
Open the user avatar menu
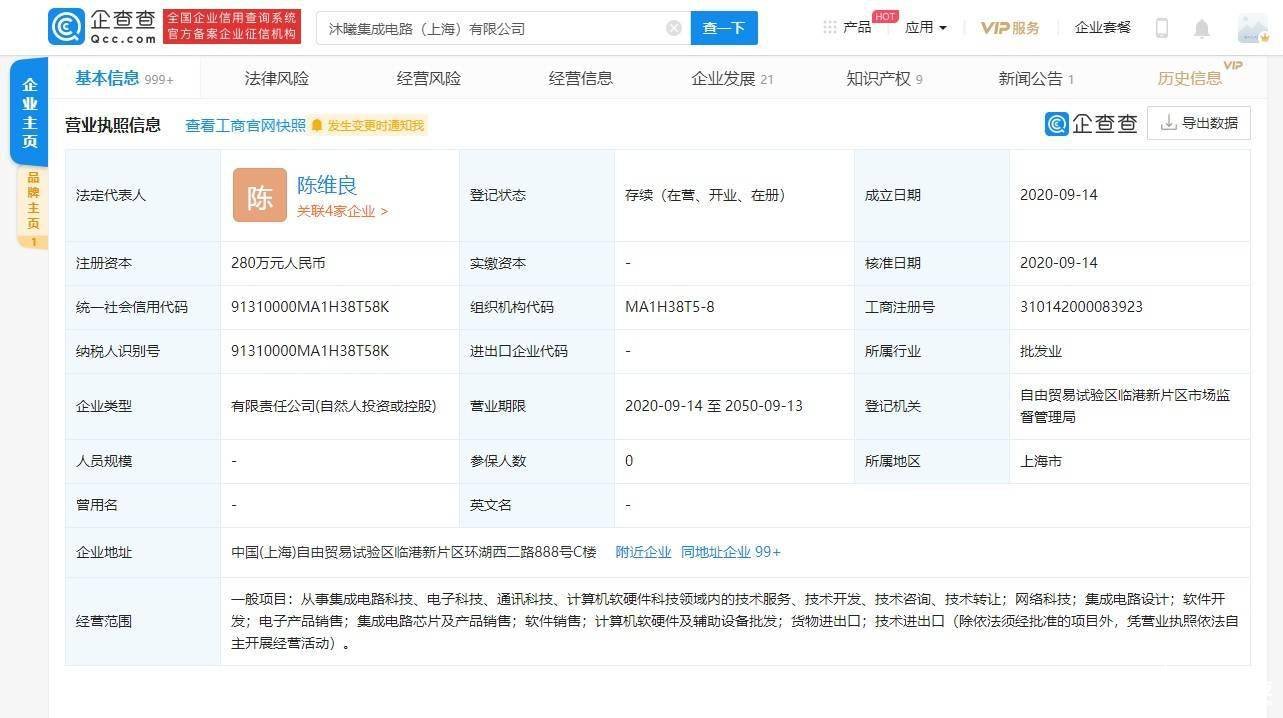[1252, 28]
